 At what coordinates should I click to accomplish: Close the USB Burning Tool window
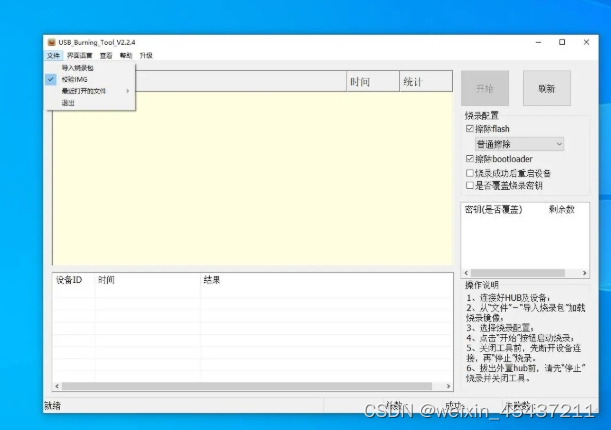tap(586, 42)
